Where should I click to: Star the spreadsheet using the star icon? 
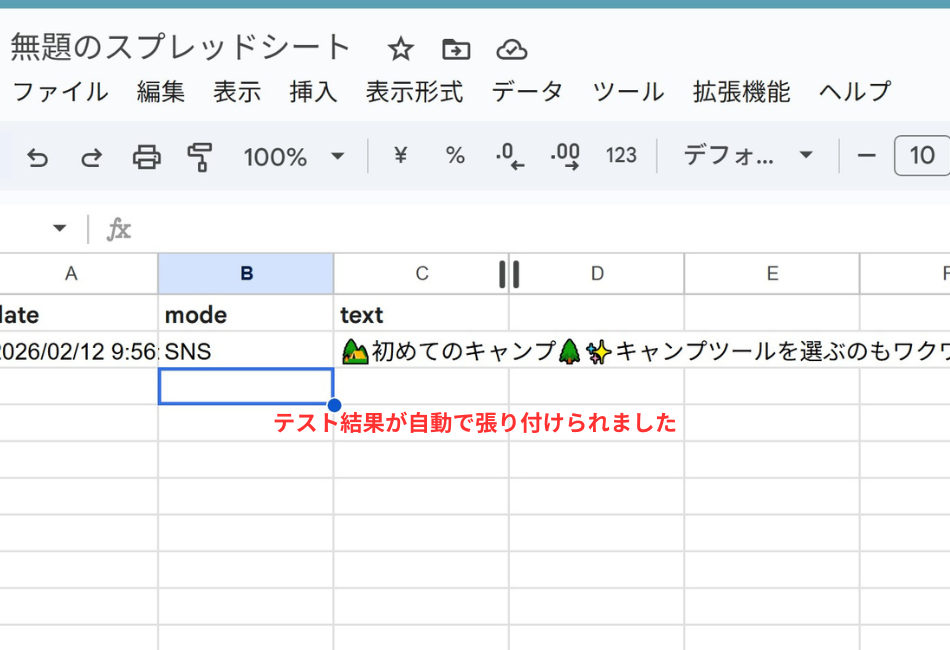point(400,48)
